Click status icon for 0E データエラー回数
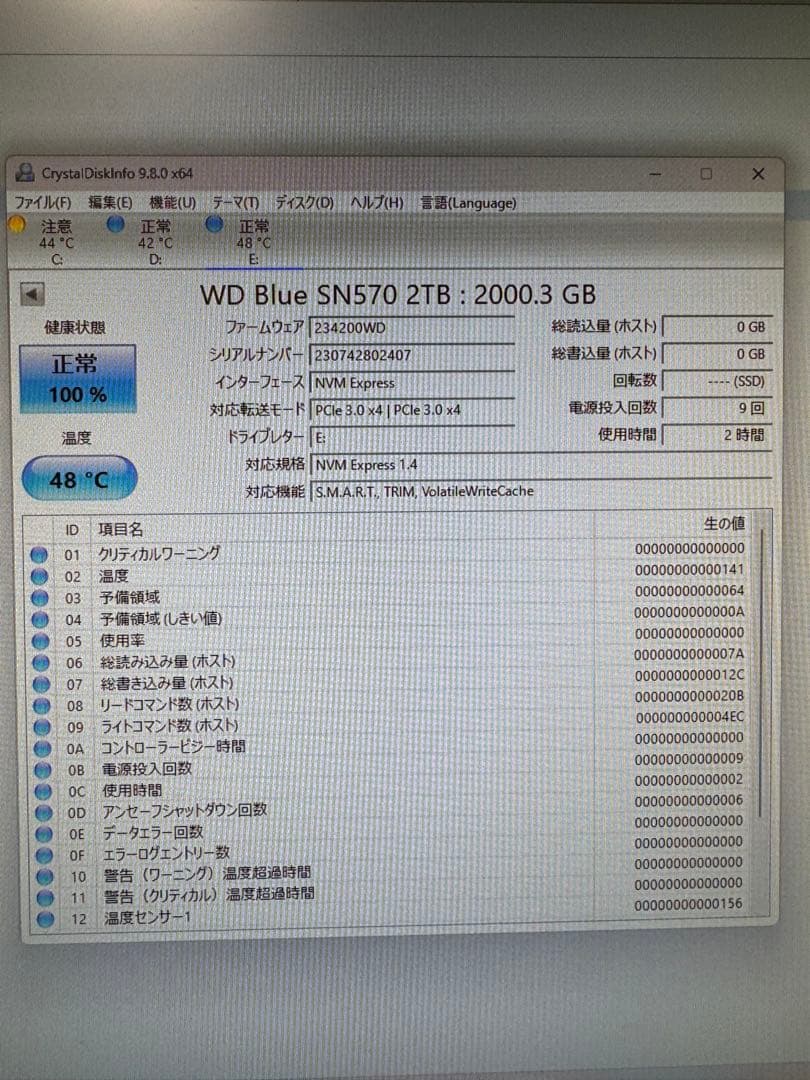This screenshot has width=810, height=1080. point(44,834)
